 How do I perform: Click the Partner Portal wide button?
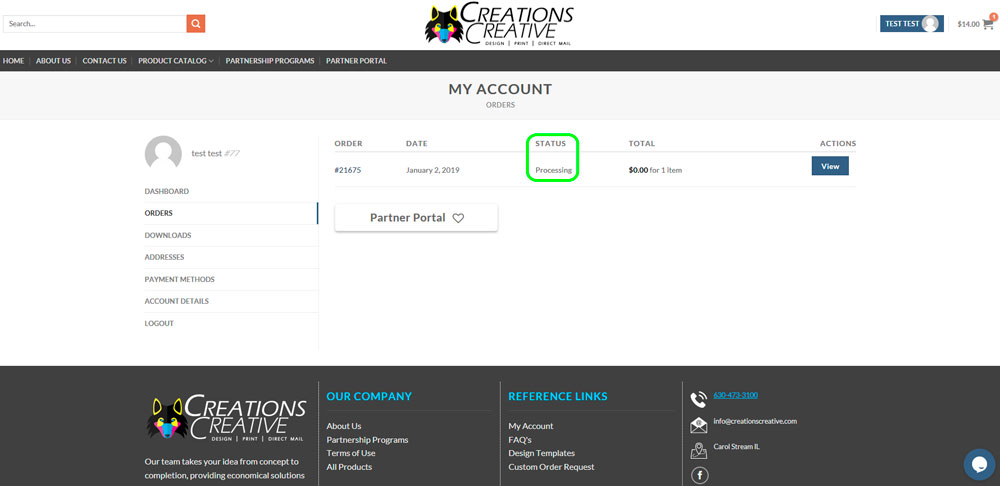415,218
